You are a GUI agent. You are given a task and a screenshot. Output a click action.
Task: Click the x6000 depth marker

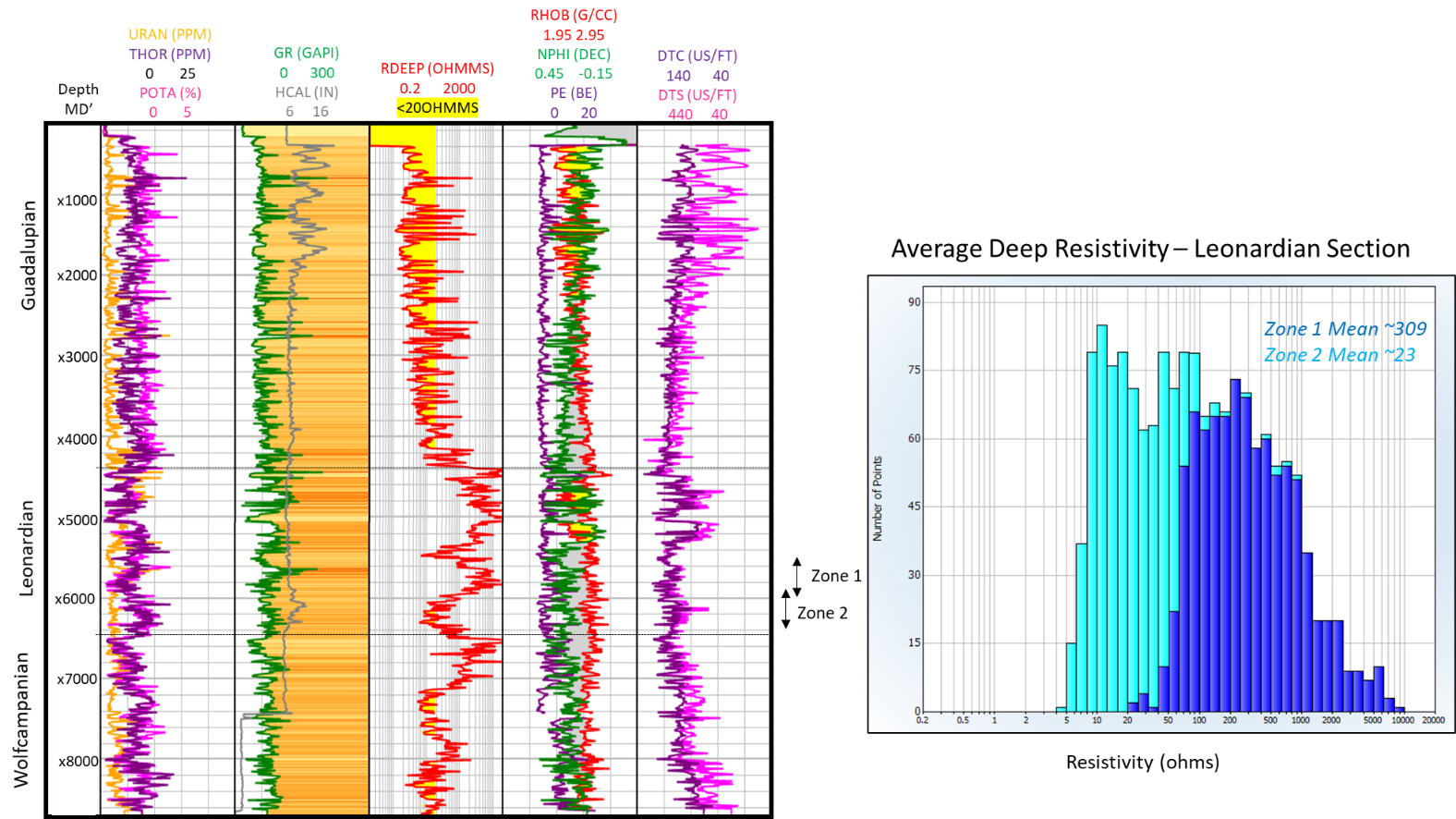75,599
